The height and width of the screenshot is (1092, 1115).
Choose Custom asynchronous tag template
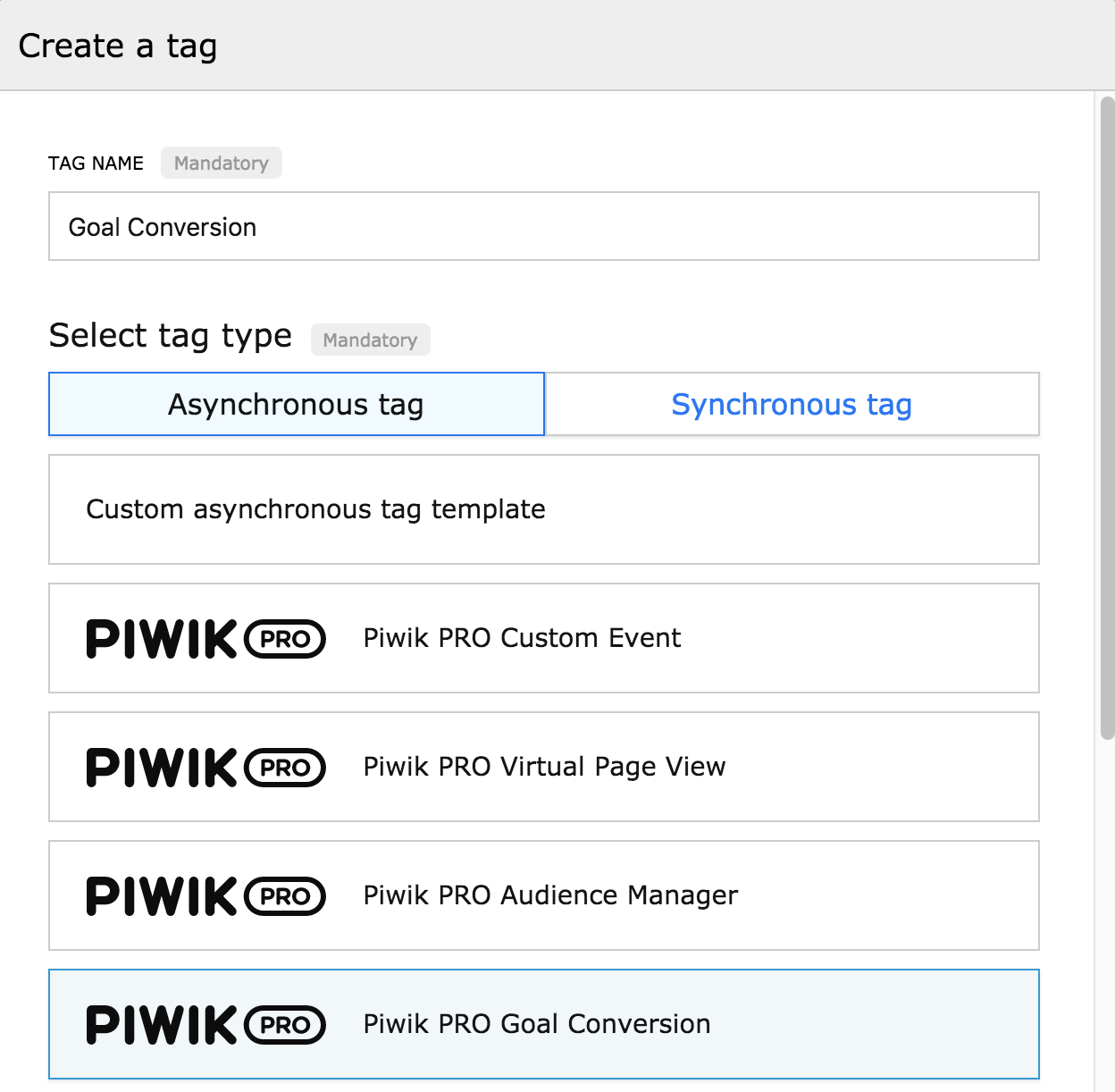pyautogui.click(x=543, y=509)
